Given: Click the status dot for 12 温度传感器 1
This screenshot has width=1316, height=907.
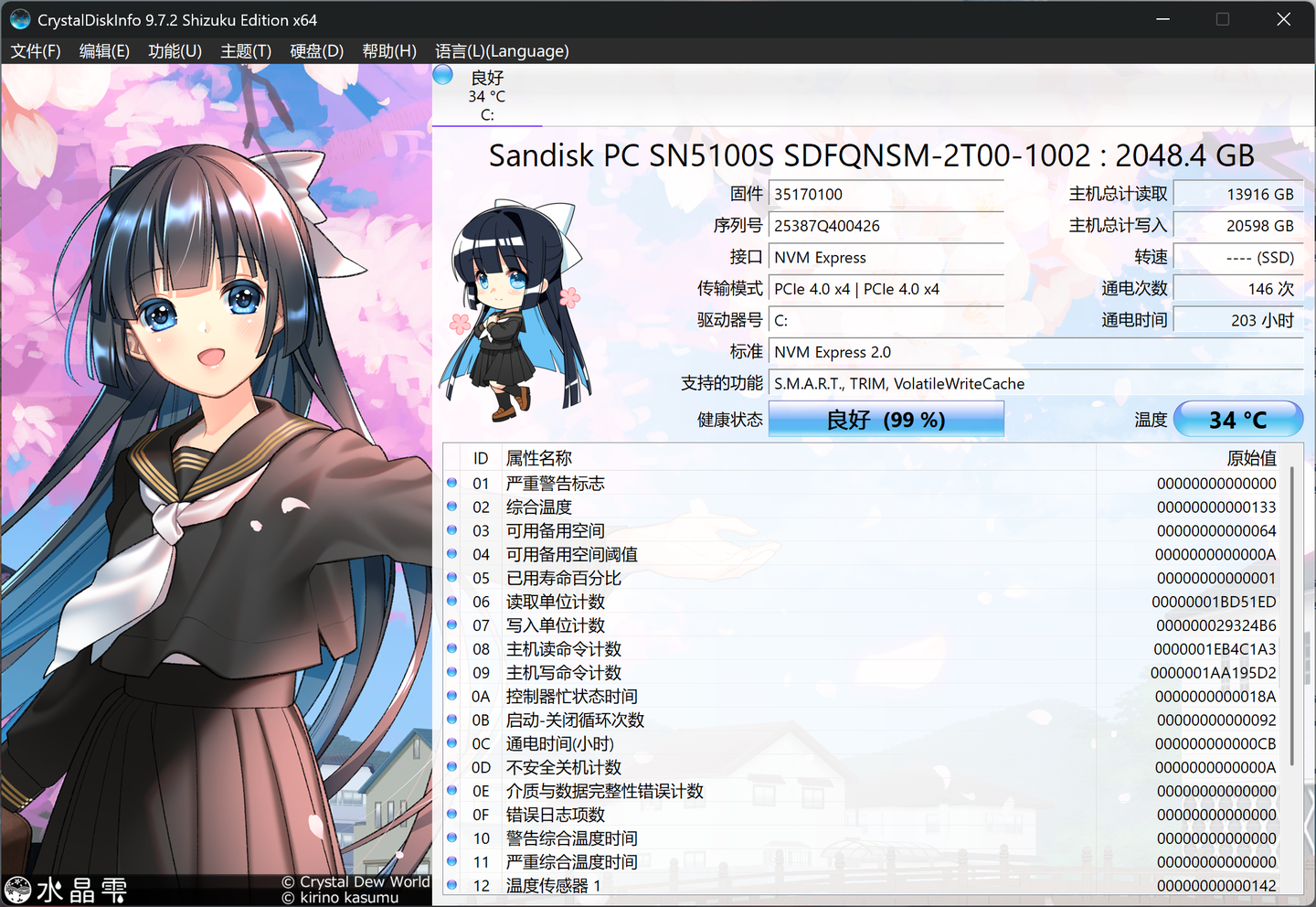Looking at the screenshot, I should (x=452, y=885).
